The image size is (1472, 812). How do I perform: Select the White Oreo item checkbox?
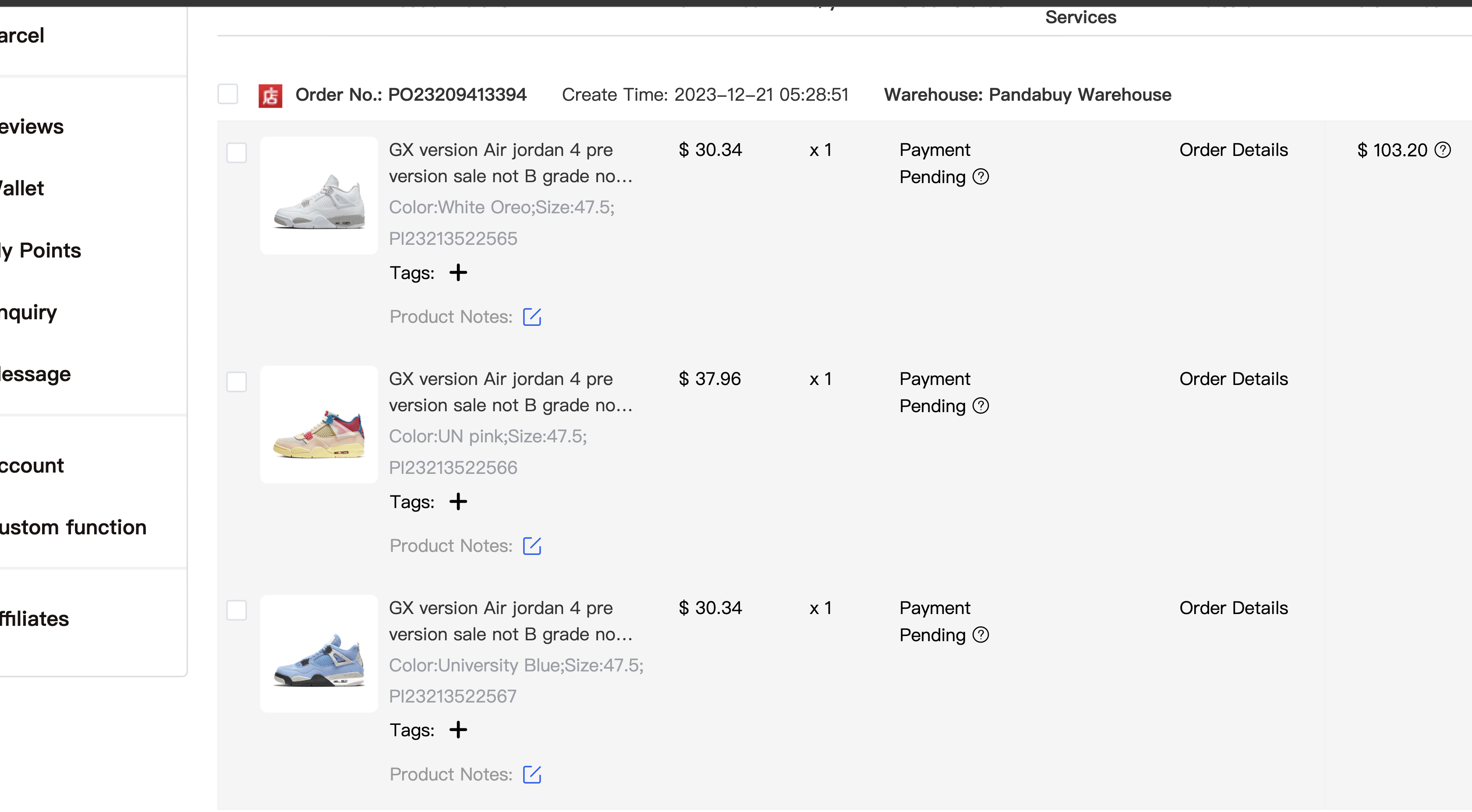236,153
